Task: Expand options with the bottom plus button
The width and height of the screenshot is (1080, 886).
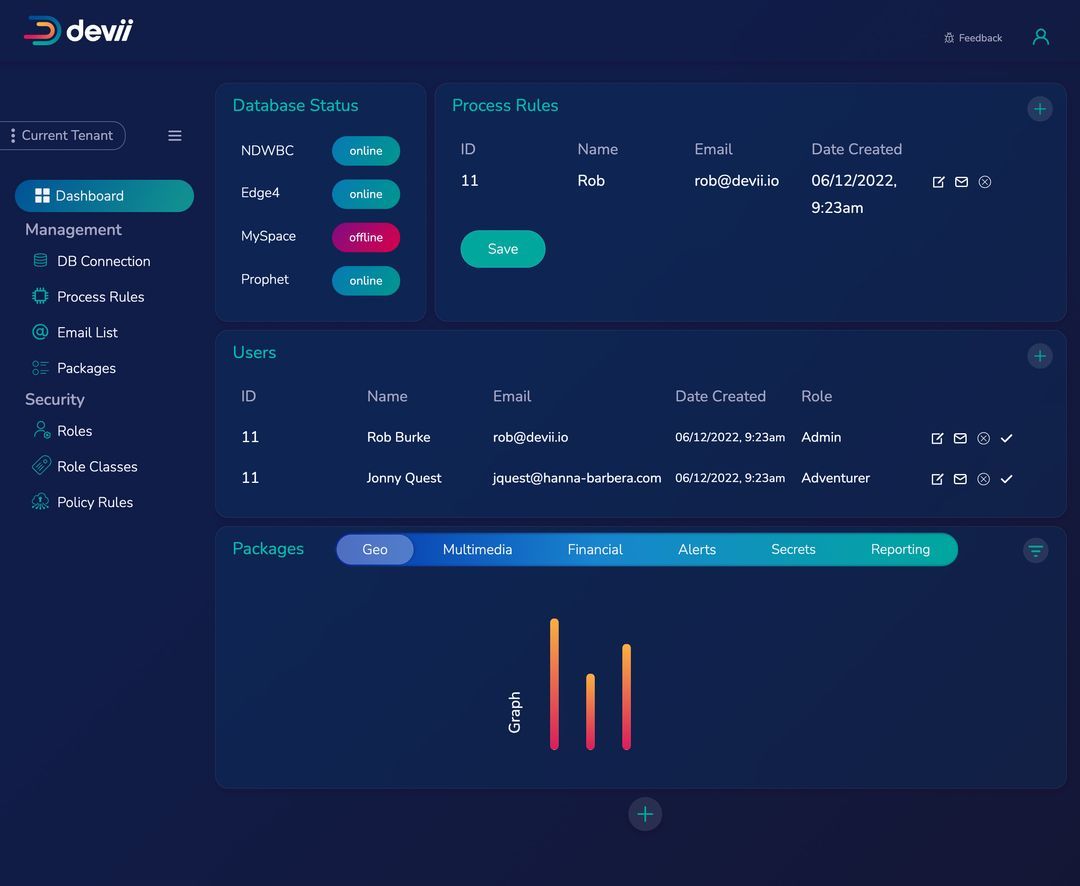Action: coord(645,814)
